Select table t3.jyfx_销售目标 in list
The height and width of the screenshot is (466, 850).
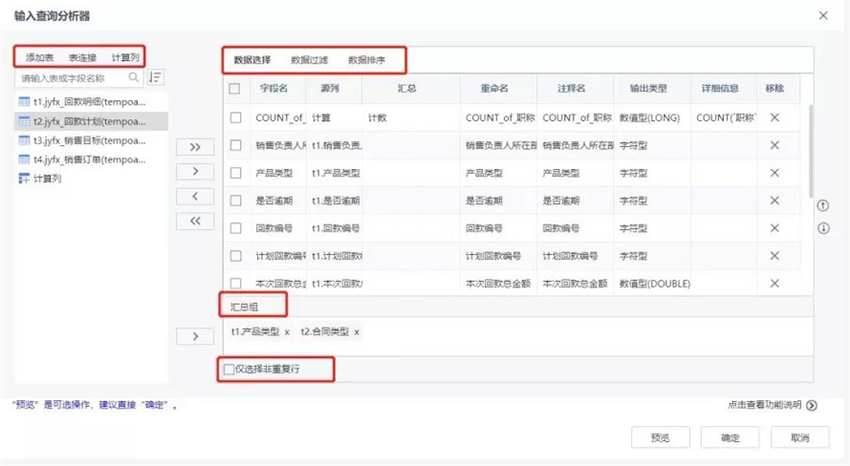[x=91, y=140]
